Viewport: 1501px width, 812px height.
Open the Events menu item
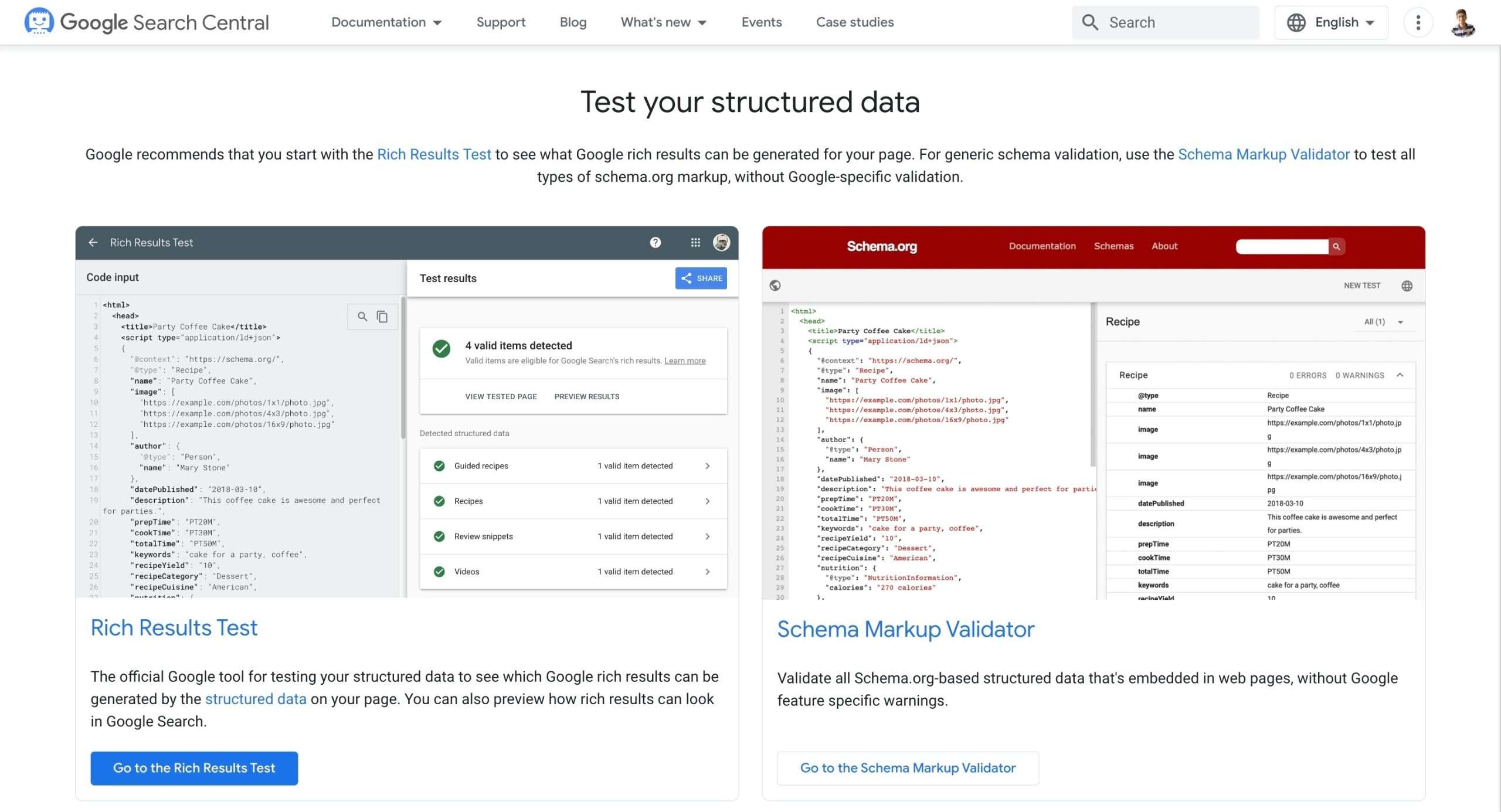pyautogui.click(x=762, y=22)
